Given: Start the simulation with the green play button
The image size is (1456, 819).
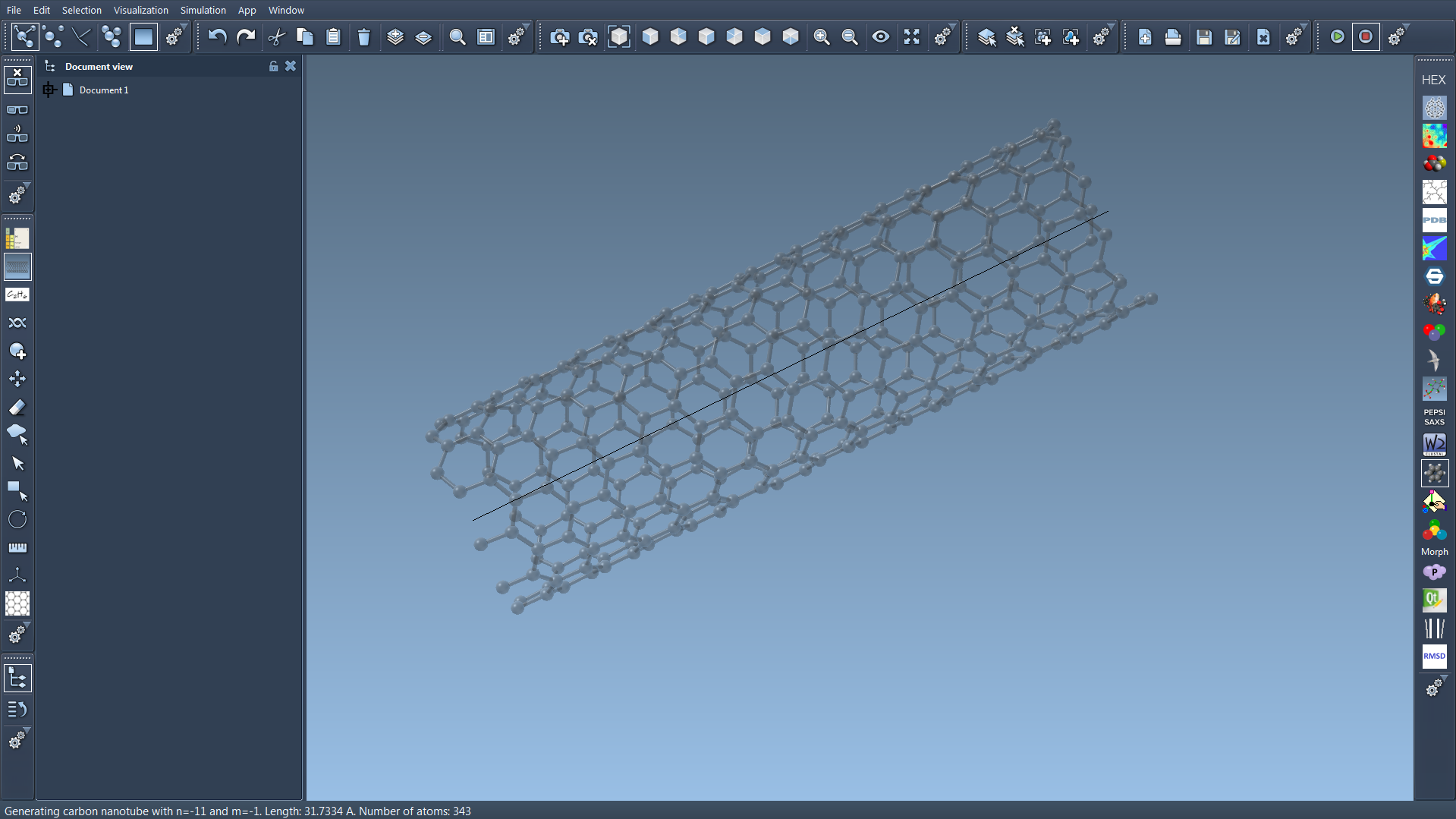Looking at the screenshot, I should tap(1337, 36).
